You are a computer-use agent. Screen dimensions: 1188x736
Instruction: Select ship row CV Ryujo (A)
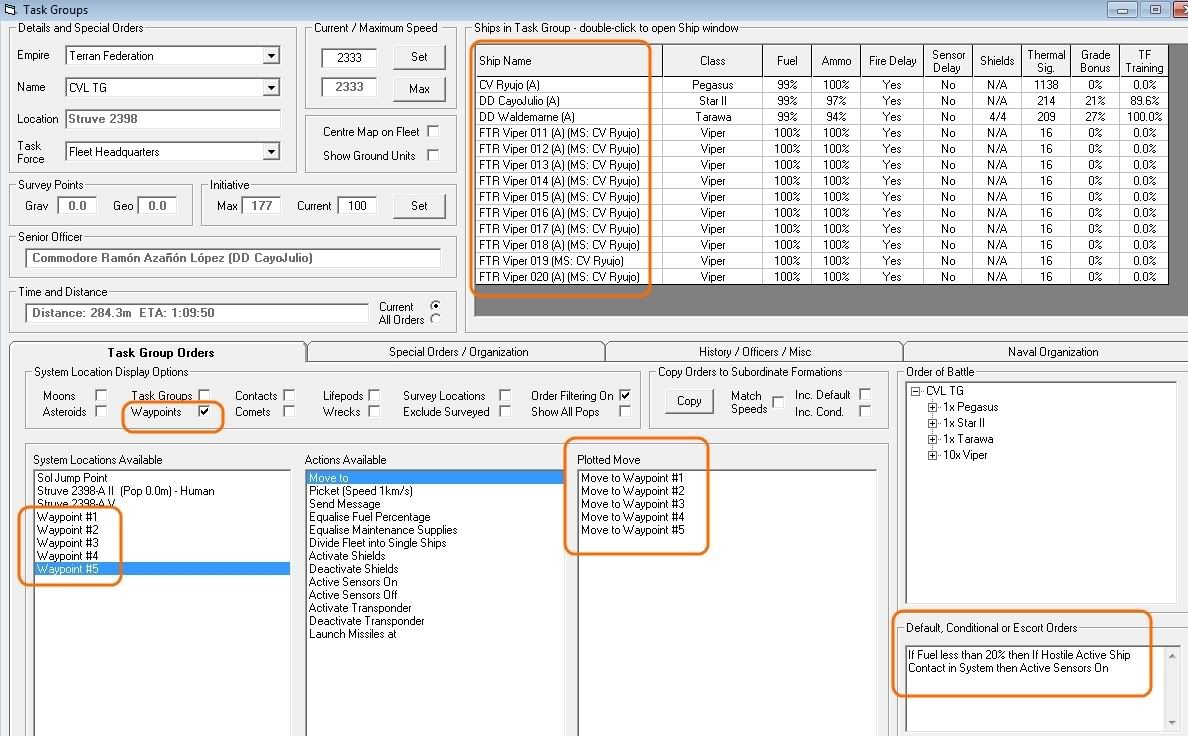(x=822, y=85)
